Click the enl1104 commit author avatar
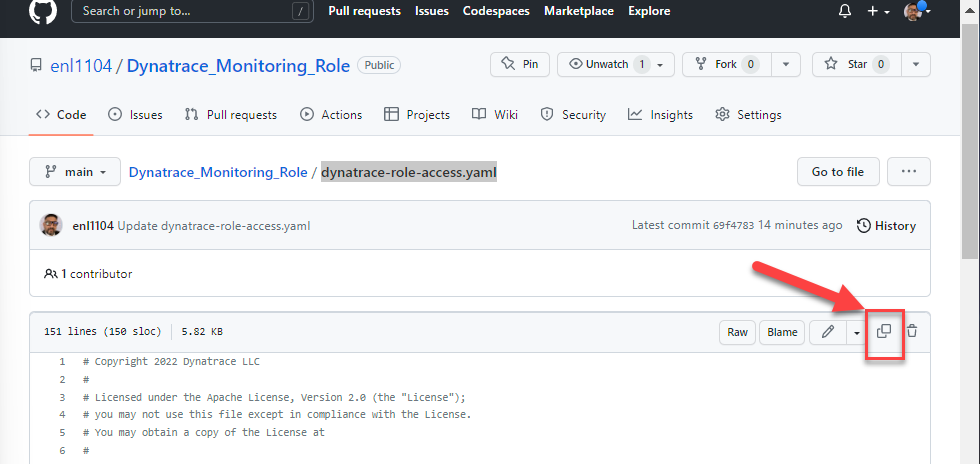The image size is (980, 464). point(51,225)
